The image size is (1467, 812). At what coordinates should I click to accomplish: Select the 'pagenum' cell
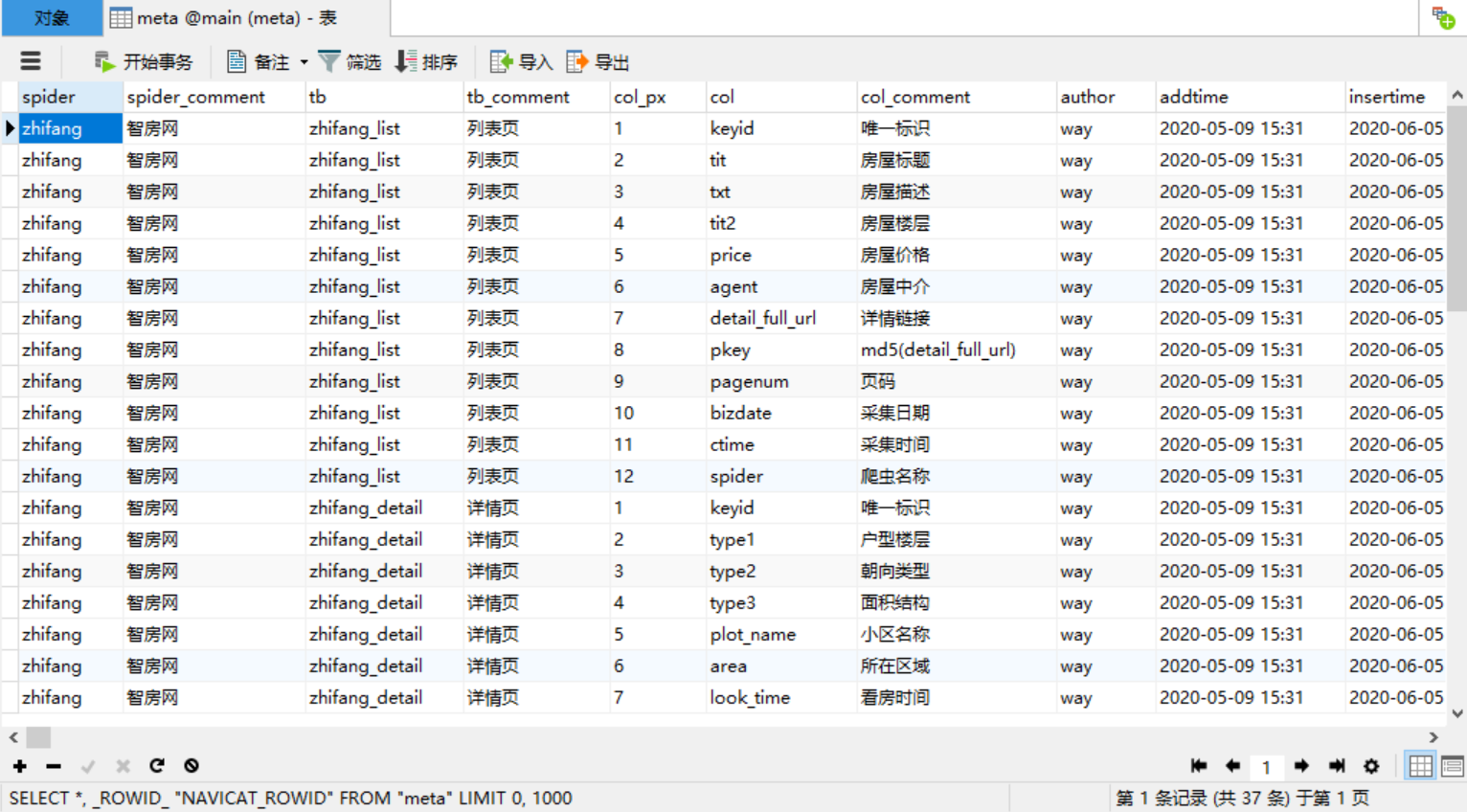[781, 381]
